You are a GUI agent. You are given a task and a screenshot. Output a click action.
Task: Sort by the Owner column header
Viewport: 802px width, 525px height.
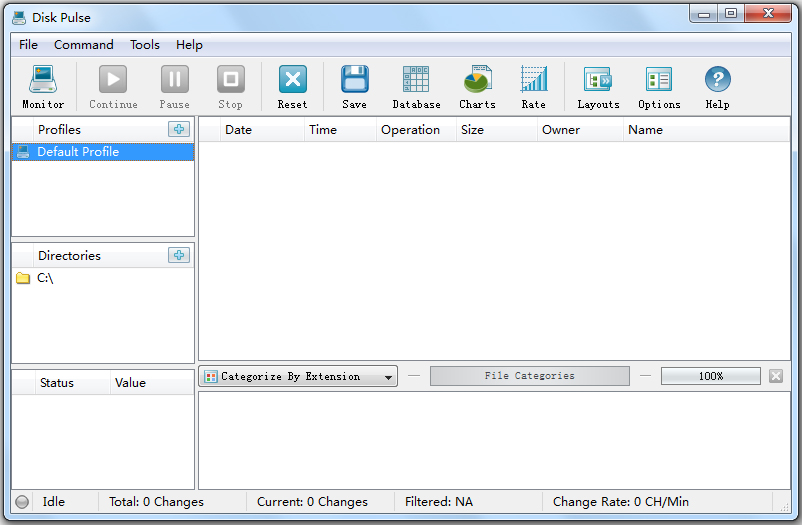click(581, 129)
